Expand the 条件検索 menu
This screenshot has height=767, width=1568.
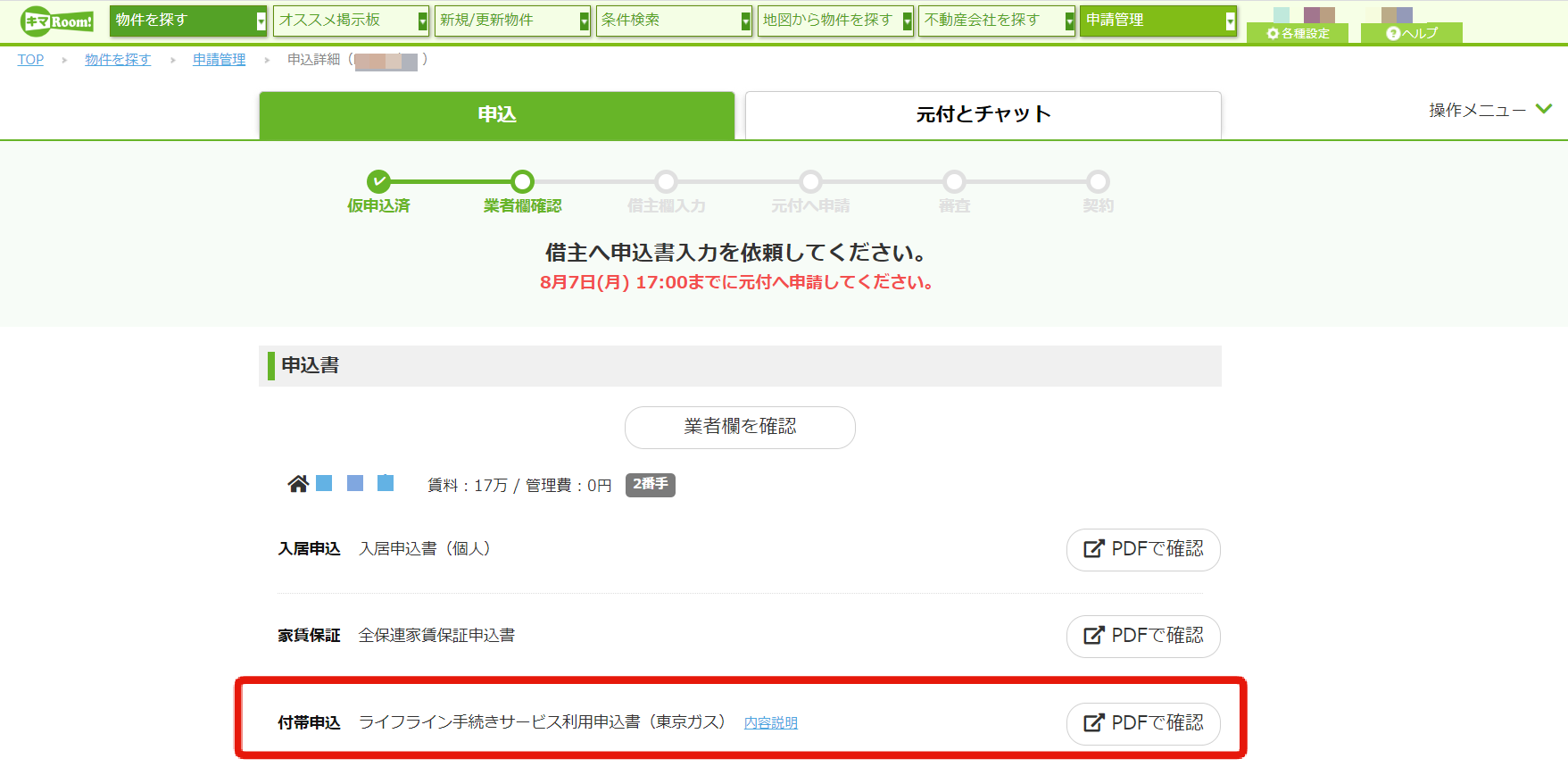674,21
